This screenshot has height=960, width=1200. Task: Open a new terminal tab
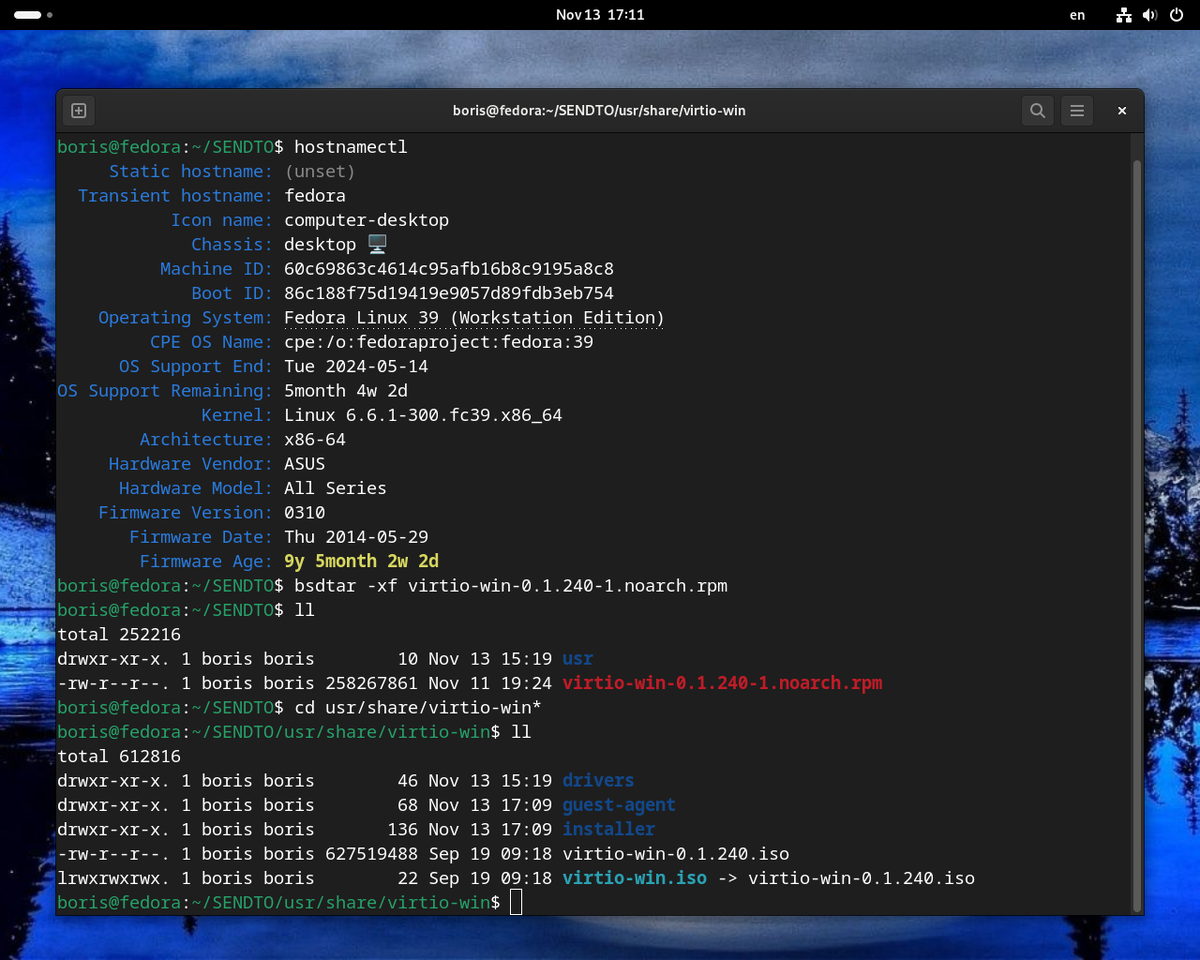[x=78, y=110]
